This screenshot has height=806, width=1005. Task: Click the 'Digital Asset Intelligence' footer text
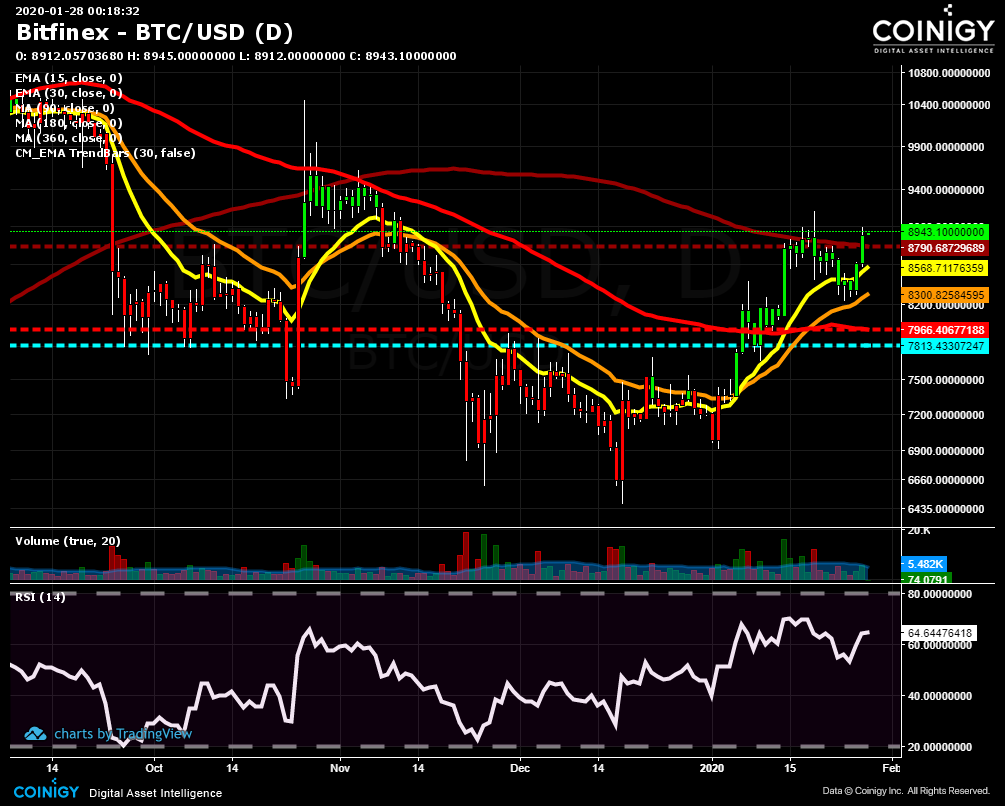[156, 793]
